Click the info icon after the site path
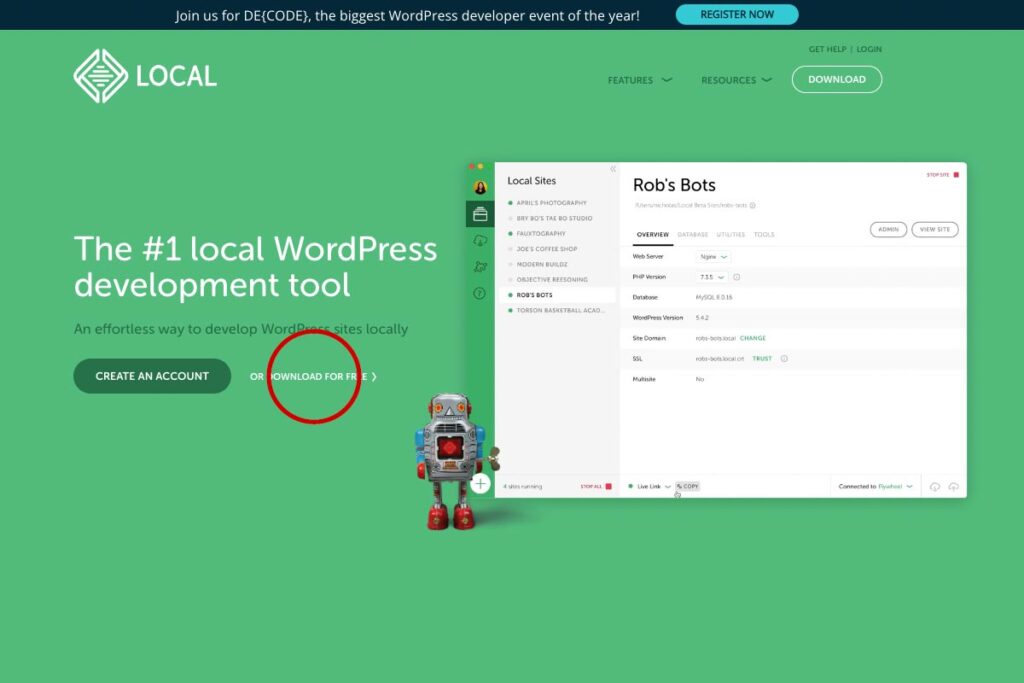 point(752,205)
